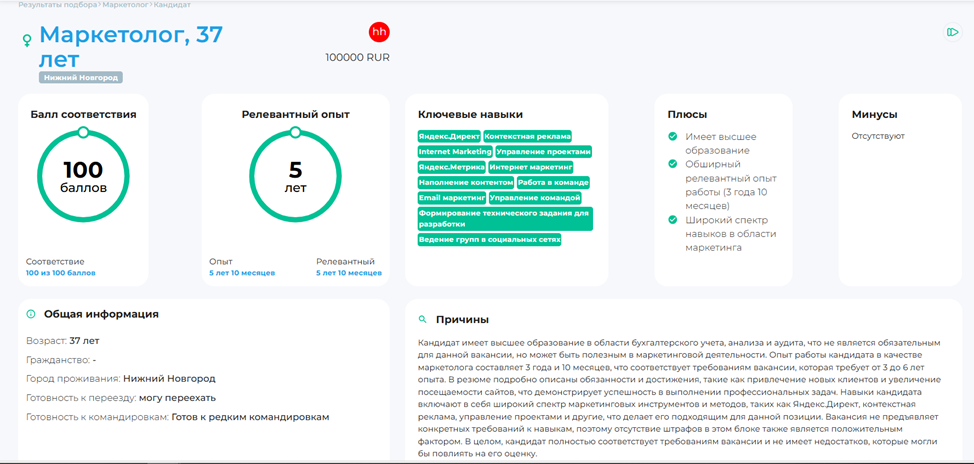This screenshot has height=464, width=974.
Task: Open the hh.ru source icon
Action: coord(379,32)
